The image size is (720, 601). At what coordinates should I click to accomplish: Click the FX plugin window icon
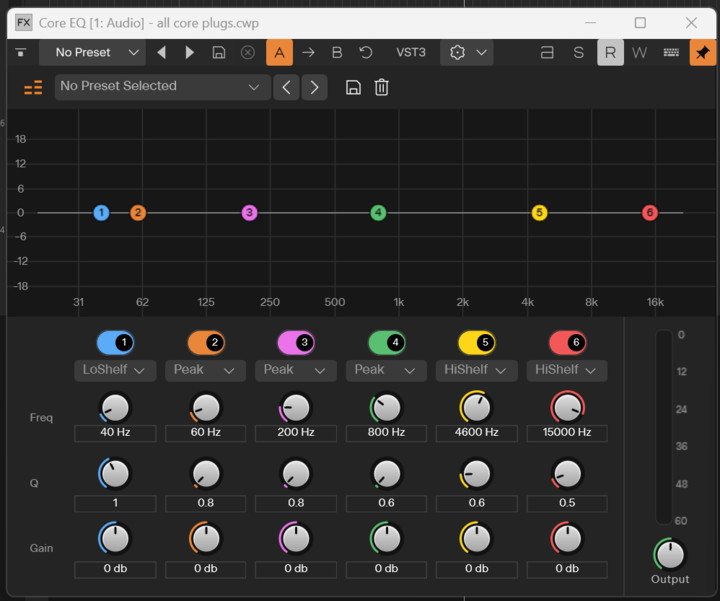(x=23, y=22)
